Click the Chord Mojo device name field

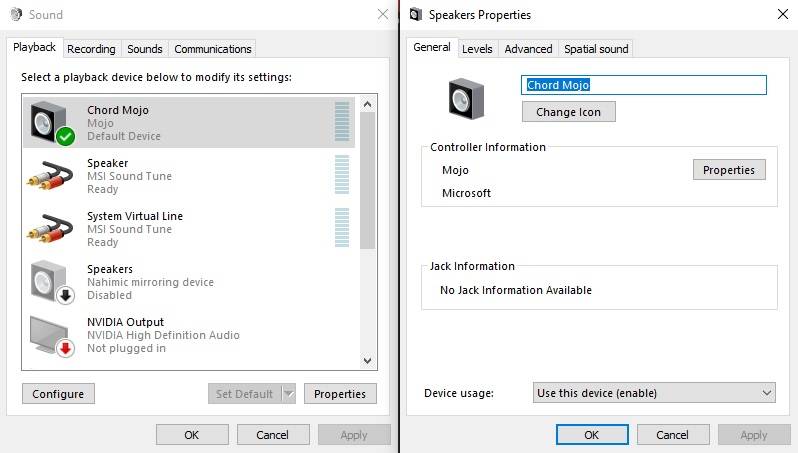click(x=644, y=85)
